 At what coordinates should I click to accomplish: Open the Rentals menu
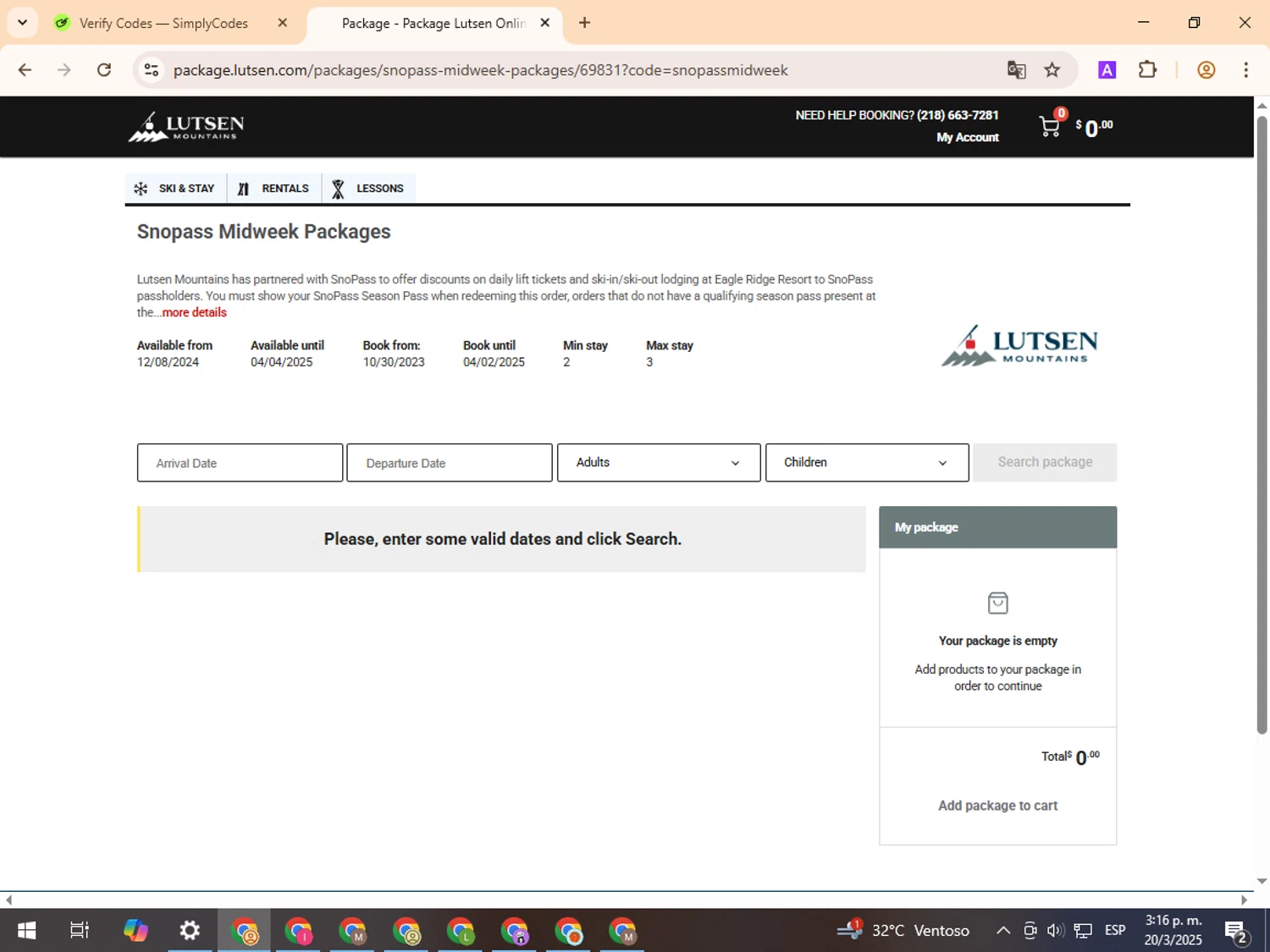tap(274, 189)
